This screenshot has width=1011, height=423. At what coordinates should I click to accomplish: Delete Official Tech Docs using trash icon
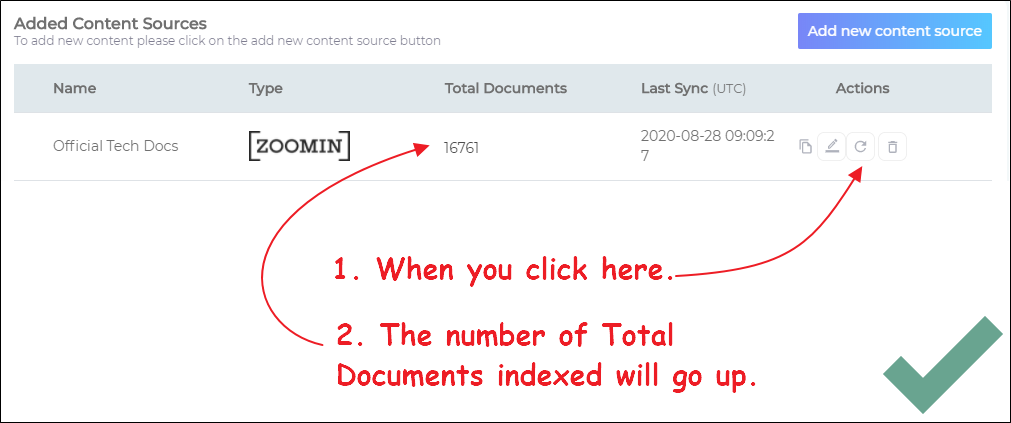click(x=893, y=147)
